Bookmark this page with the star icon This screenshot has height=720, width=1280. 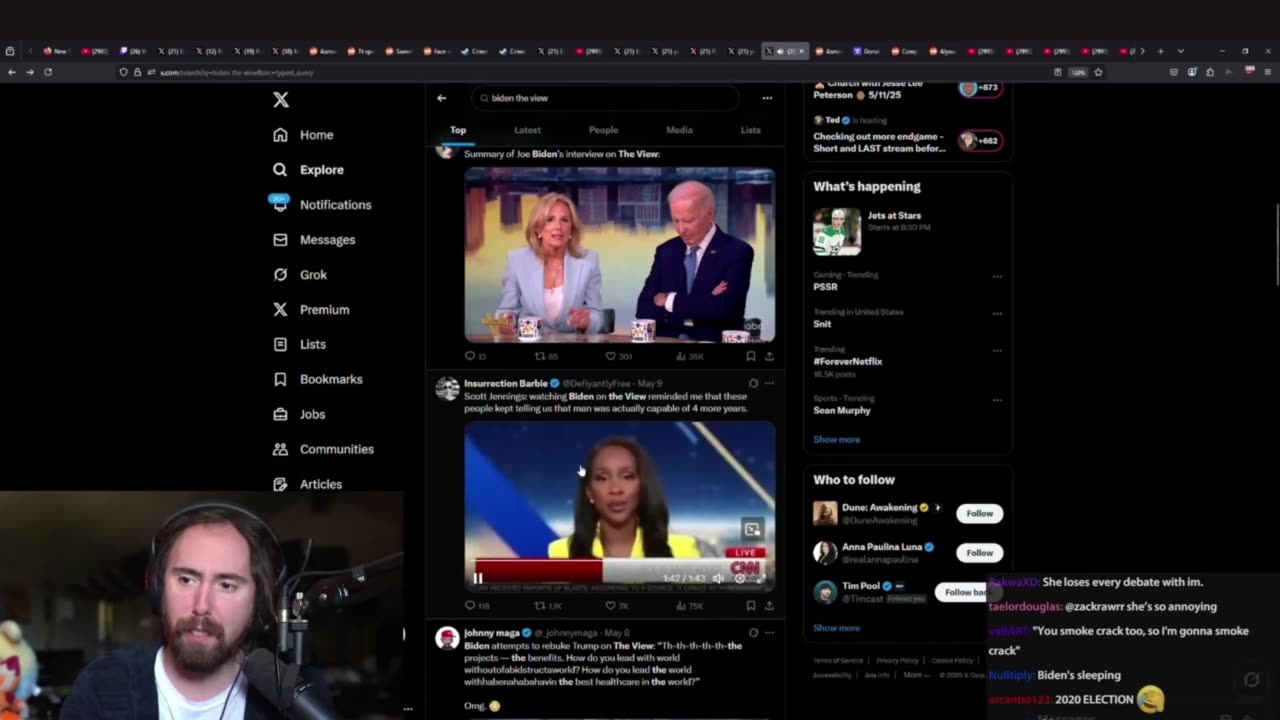click(1098, 72)
